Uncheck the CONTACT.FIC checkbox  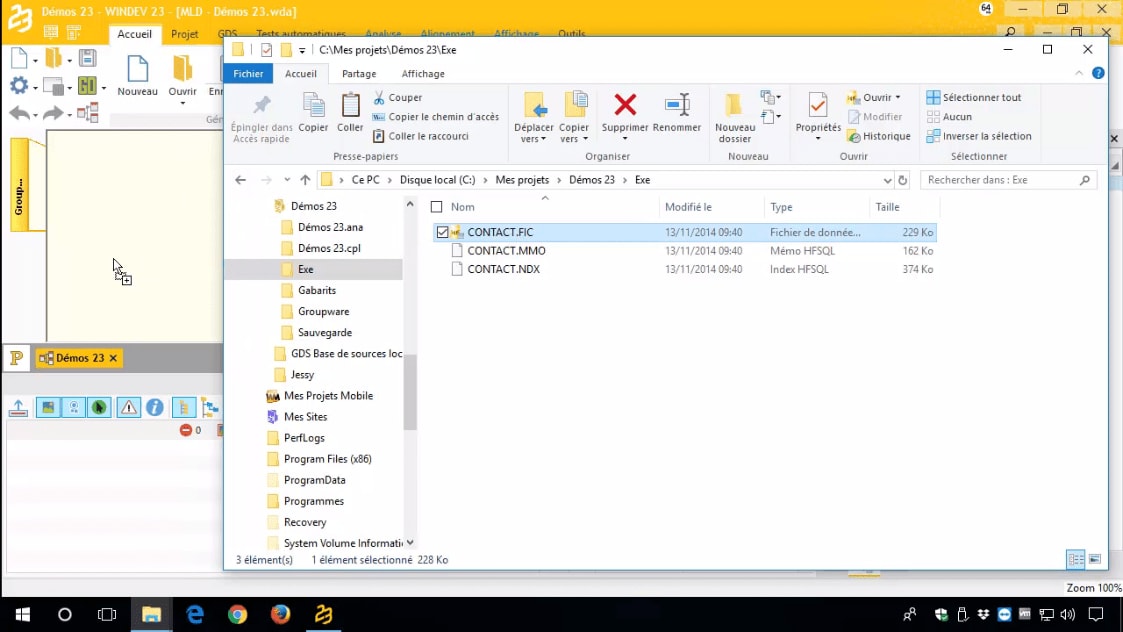tap(442, 232)
